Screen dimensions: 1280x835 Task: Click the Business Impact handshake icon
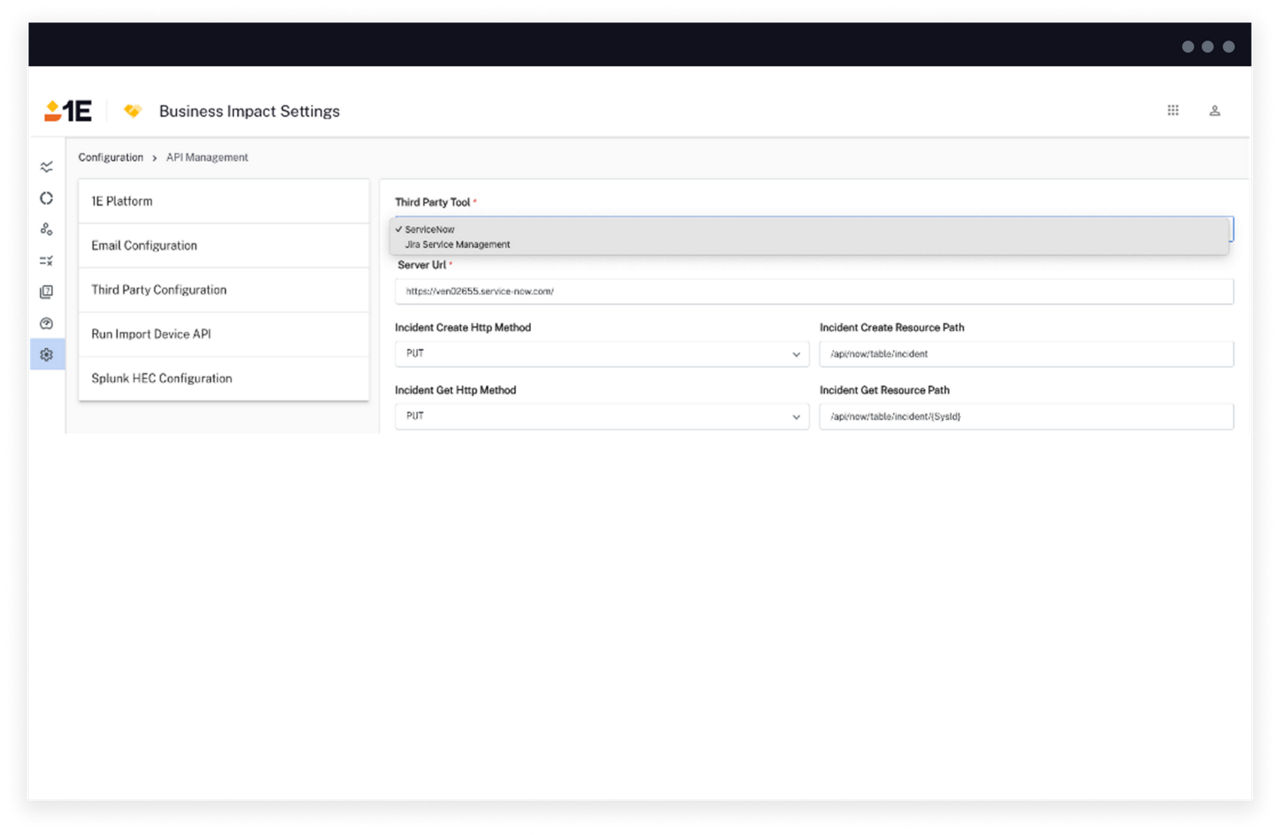pyautogui.click(x=132, y=111)
